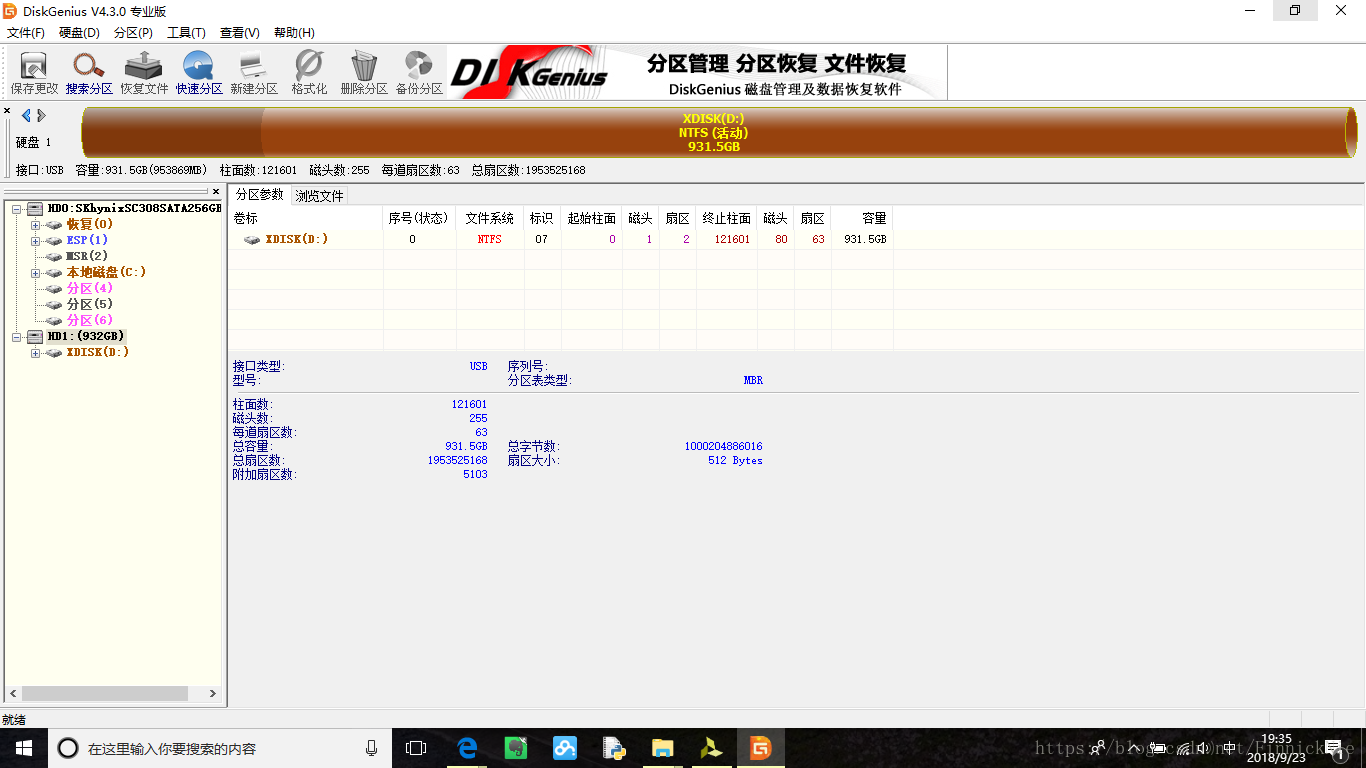1366x768 pixels.
Task: Collapse the HD1:(932GB) disk node
Action: [x=17, y=337]
